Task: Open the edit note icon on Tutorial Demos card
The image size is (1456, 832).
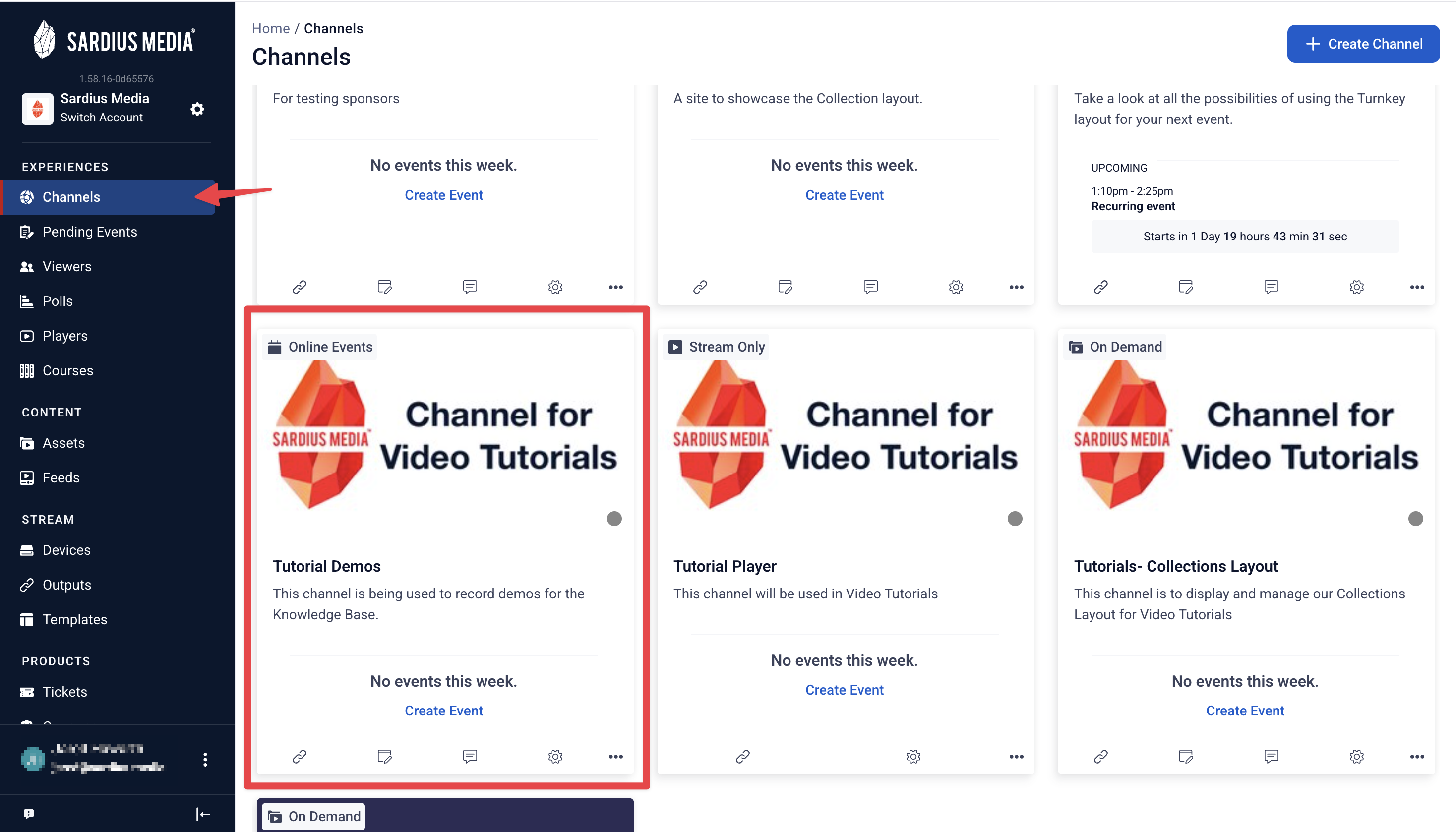Action: pos(384,757)
